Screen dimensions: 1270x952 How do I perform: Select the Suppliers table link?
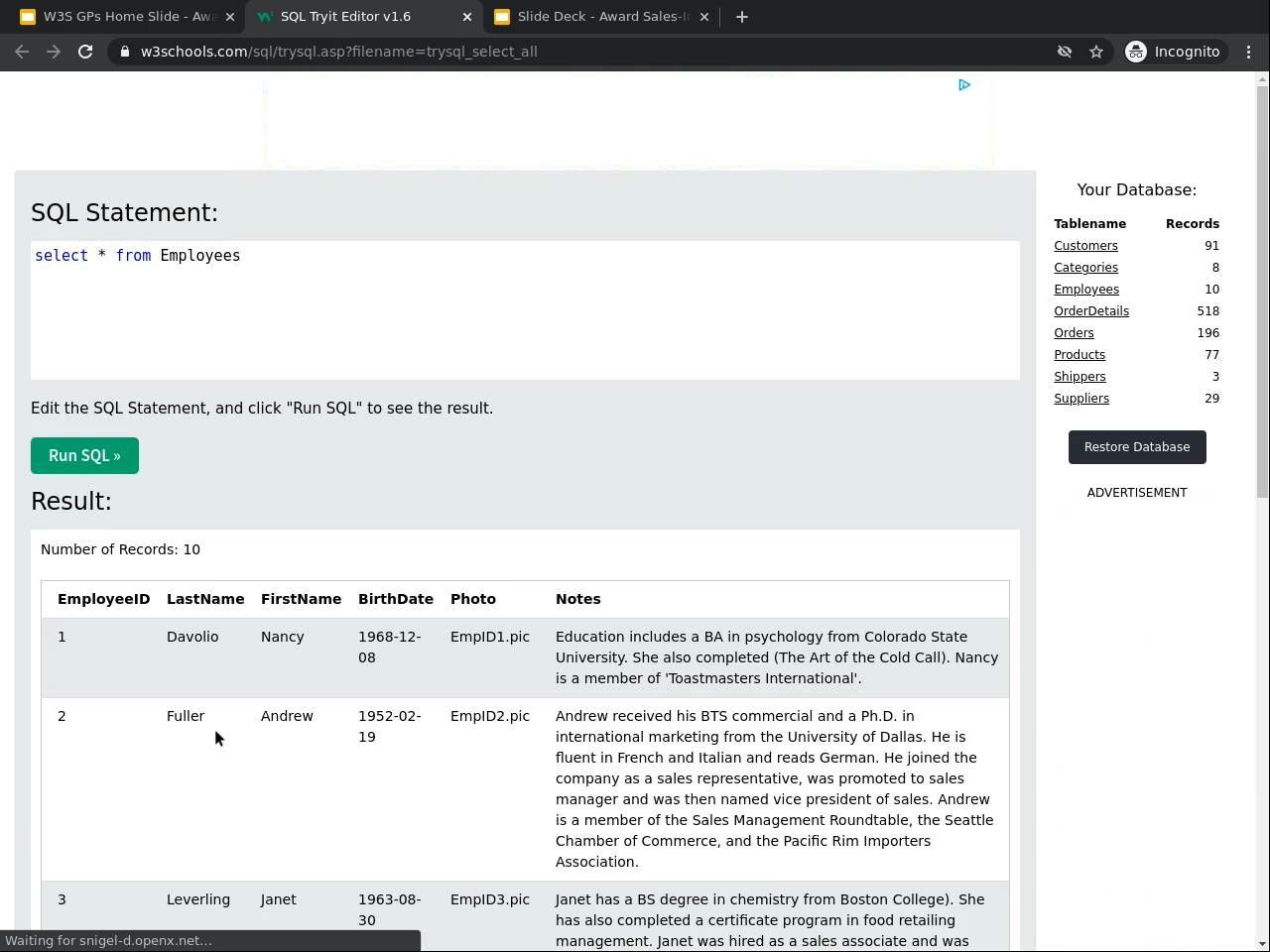click(1081, 399)
